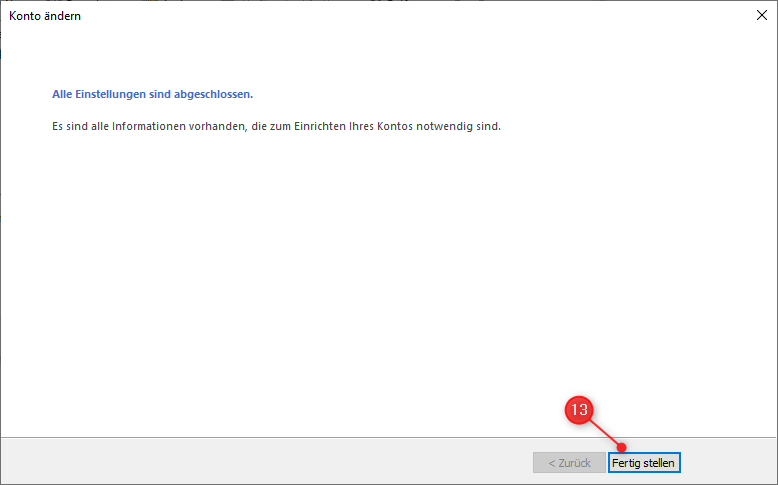
Task: Close the Konto ändern dialog
Action: click(761, 15)
